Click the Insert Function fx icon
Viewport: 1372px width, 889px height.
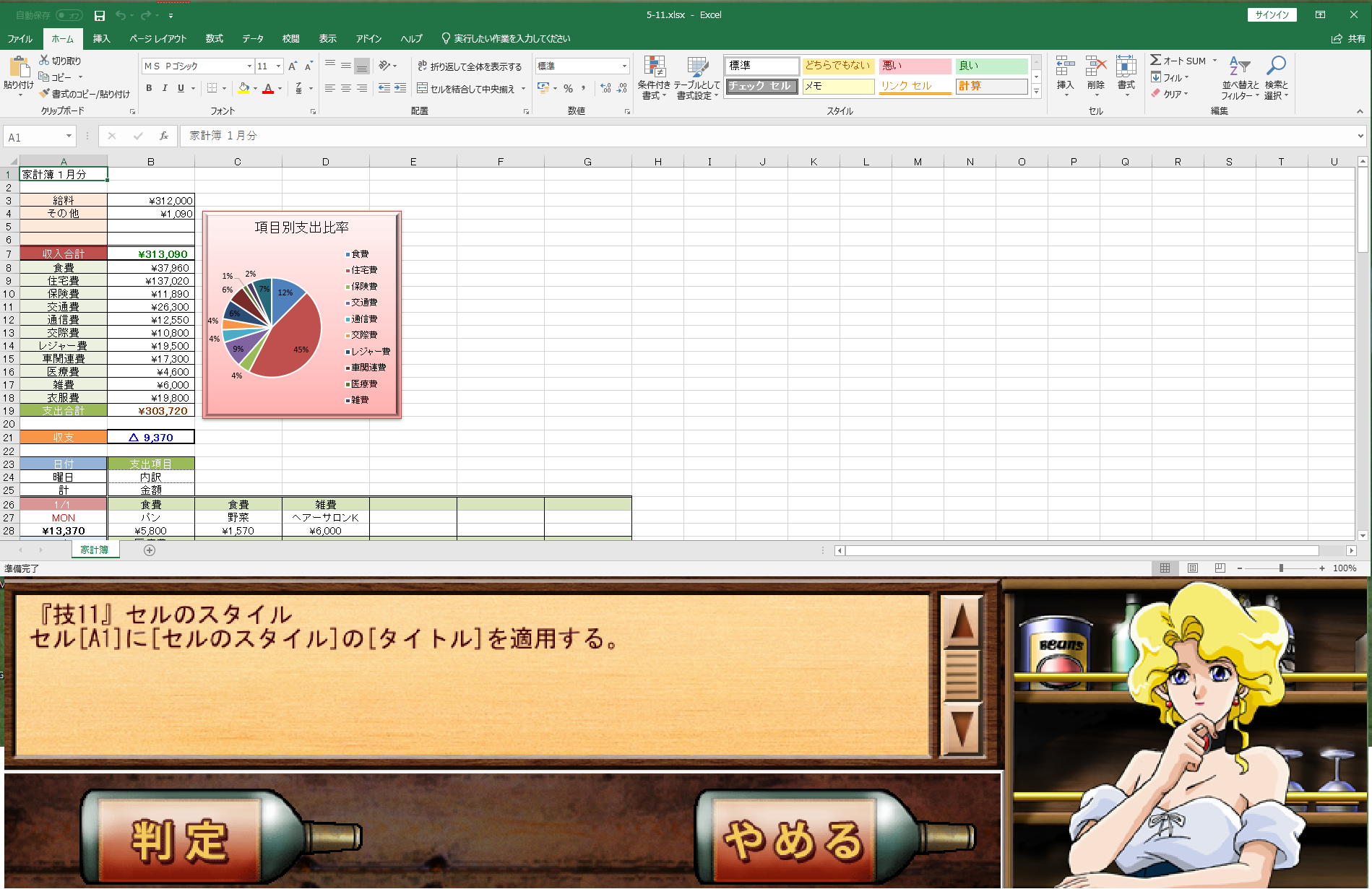164,136
